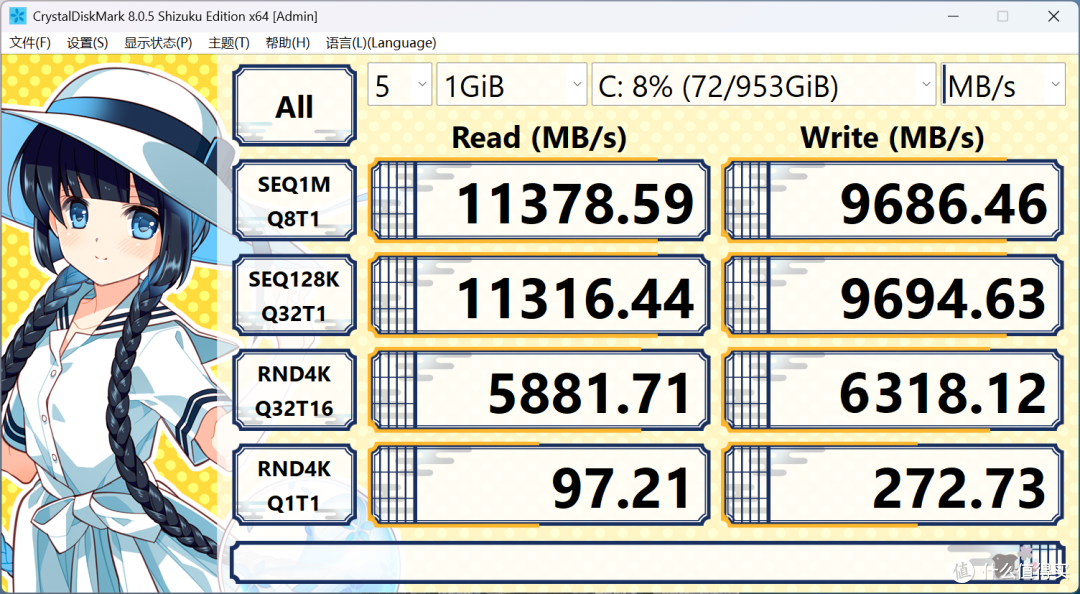1080x594 pixels.
Task: Open the 文件(F) menu
Action: (30, 43)
